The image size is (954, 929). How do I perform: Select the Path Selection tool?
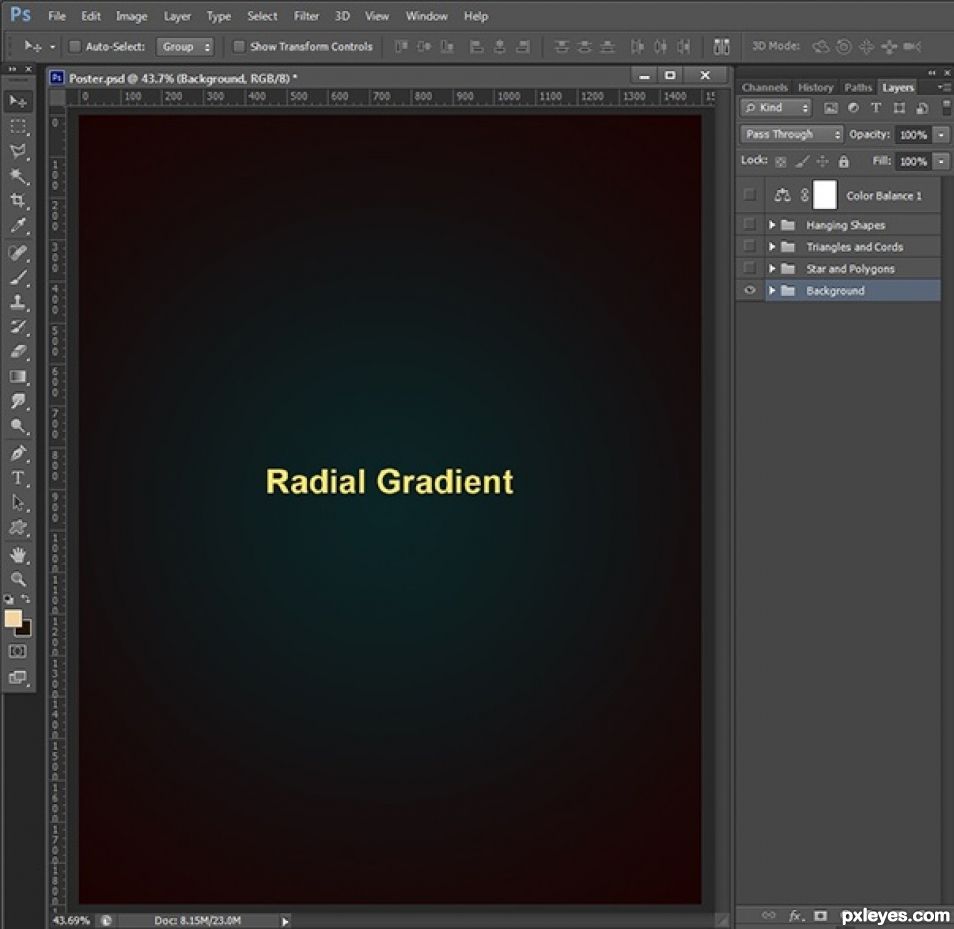click(18, 503)
